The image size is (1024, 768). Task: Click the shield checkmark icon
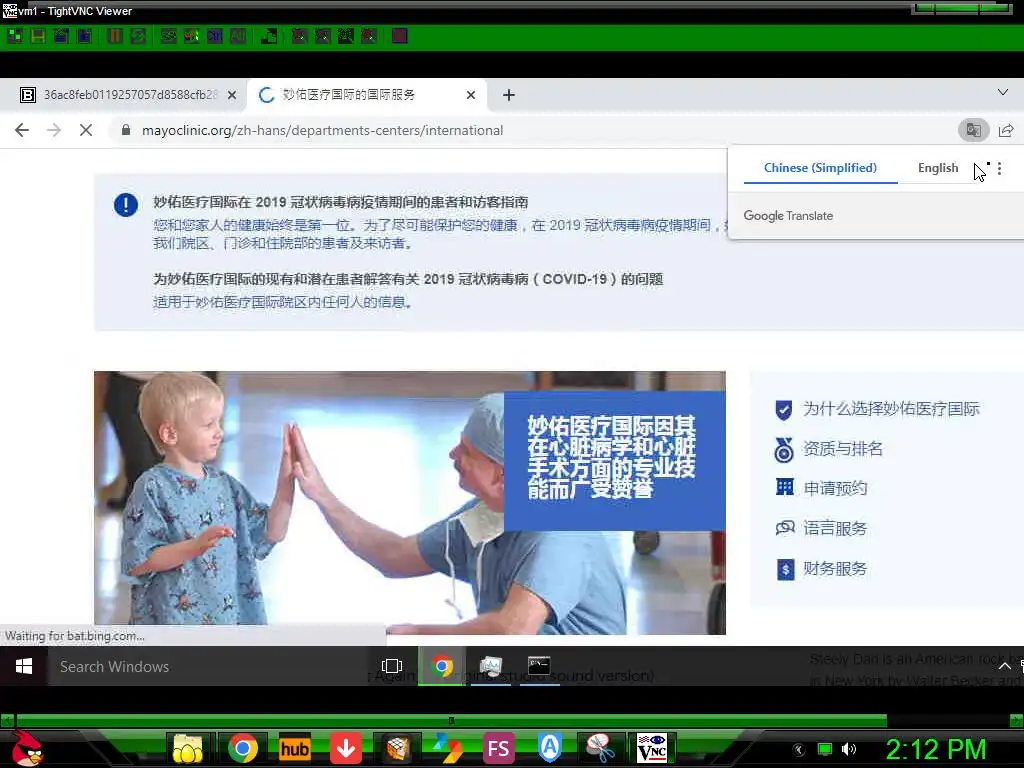click(784, 409)
